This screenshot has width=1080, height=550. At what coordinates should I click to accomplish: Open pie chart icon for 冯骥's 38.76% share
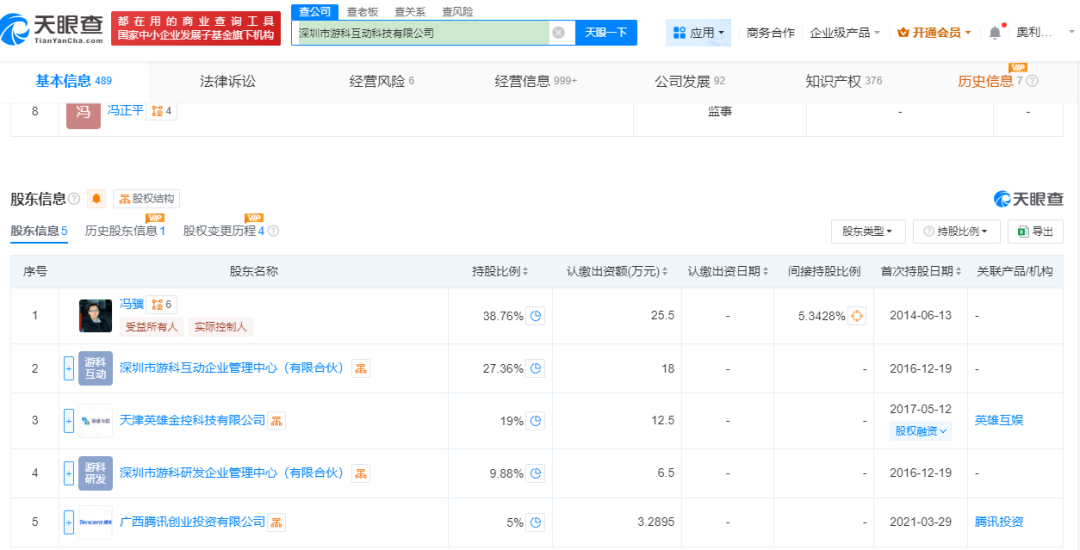pyautogui.click(x=536, y=316)
